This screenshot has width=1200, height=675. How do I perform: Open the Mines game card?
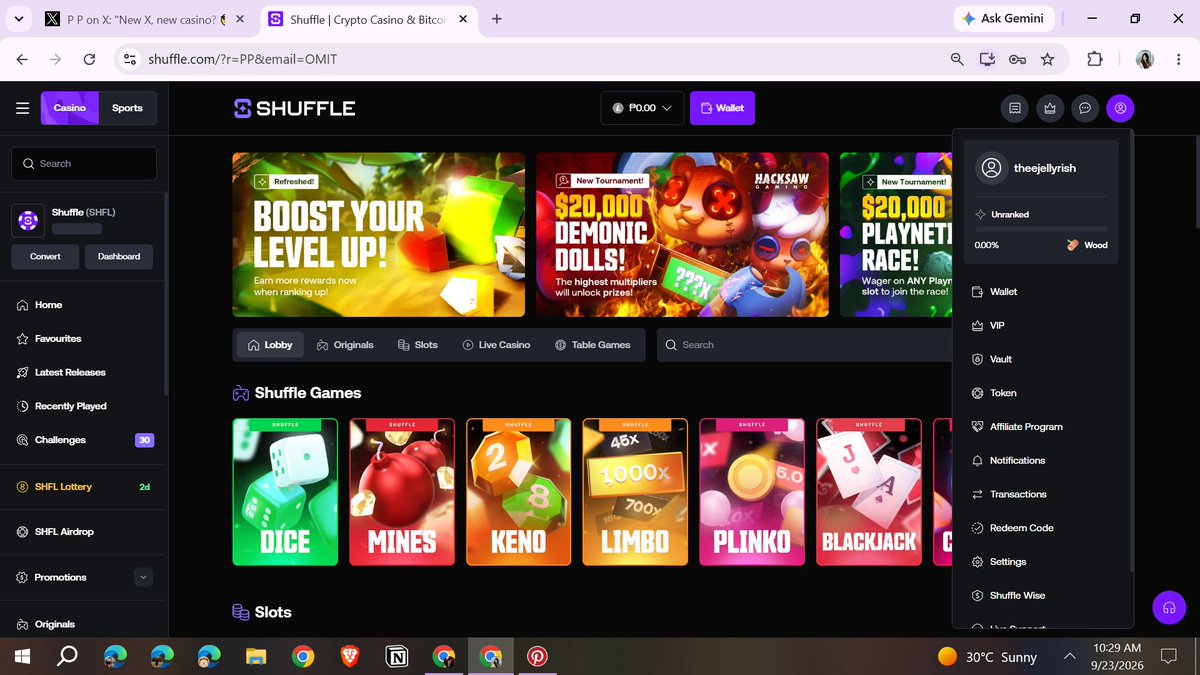tap(402, 492)
